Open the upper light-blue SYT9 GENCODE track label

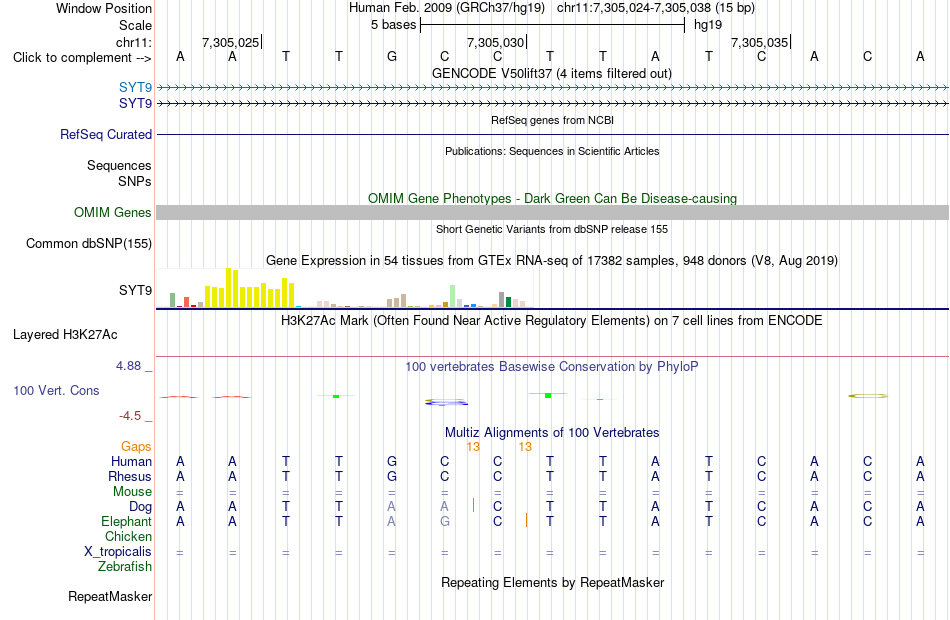click(135, 88)
